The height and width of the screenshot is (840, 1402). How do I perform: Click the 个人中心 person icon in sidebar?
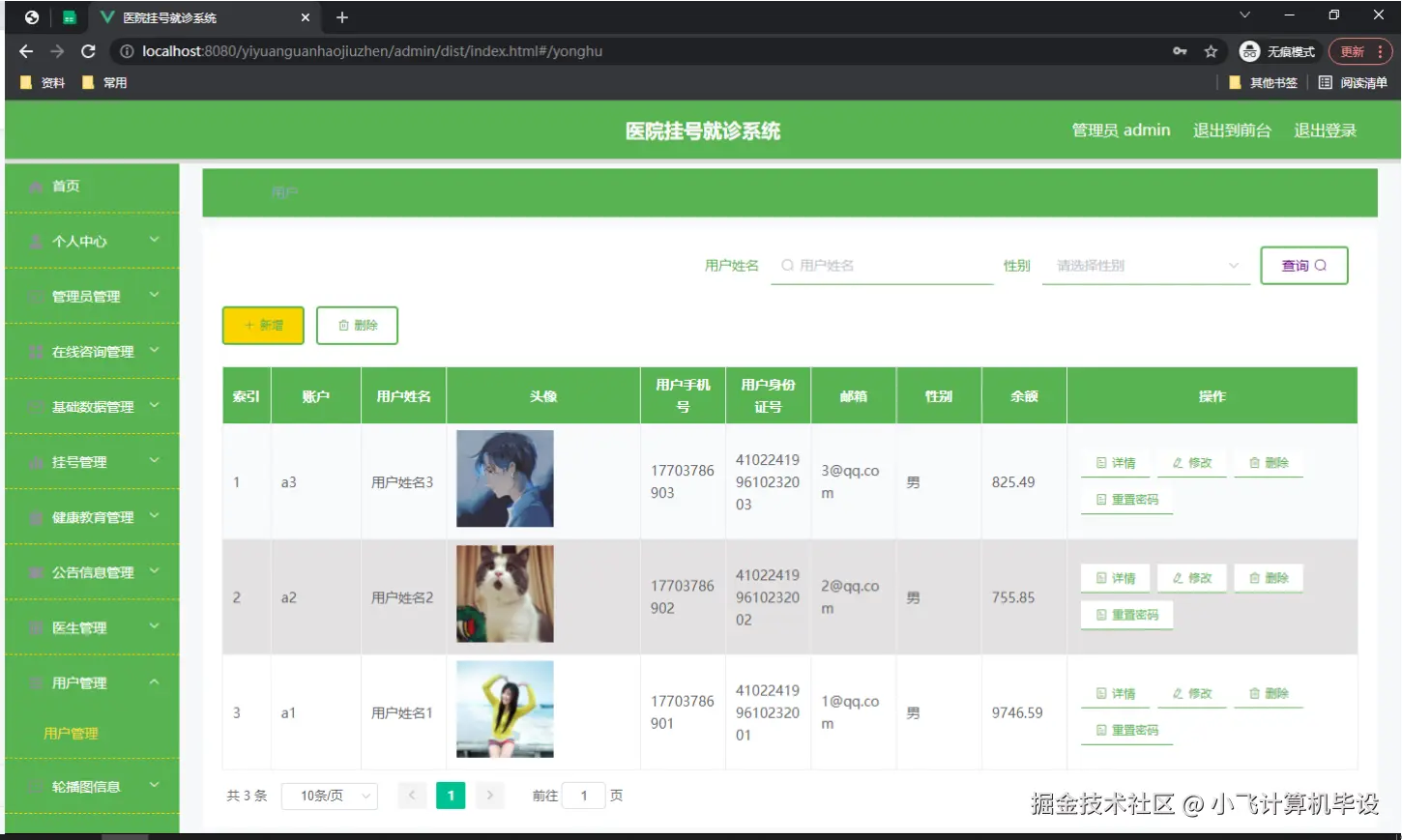[x=37, y=241]
